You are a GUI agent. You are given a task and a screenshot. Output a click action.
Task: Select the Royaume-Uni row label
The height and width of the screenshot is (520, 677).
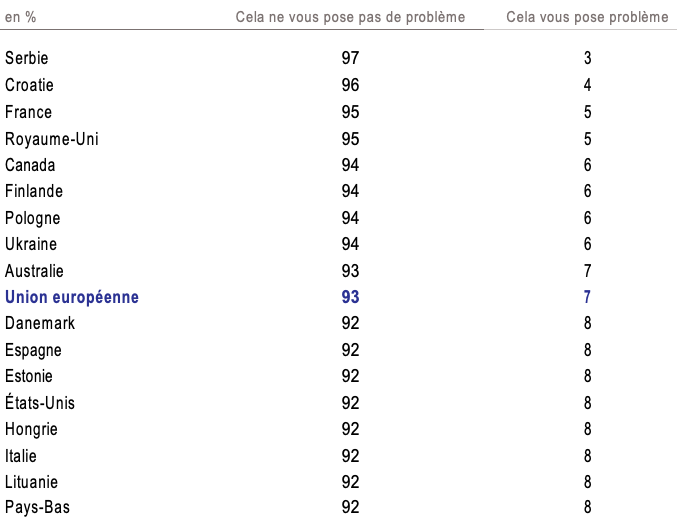pyautogui.click(x=52, y=139)
